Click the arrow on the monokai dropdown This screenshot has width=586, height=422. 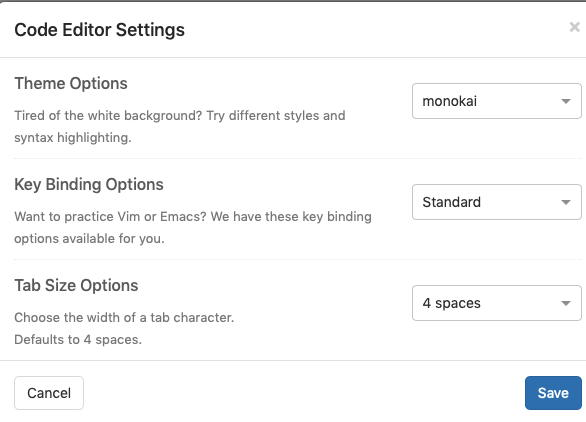click(x=566, y=101)
